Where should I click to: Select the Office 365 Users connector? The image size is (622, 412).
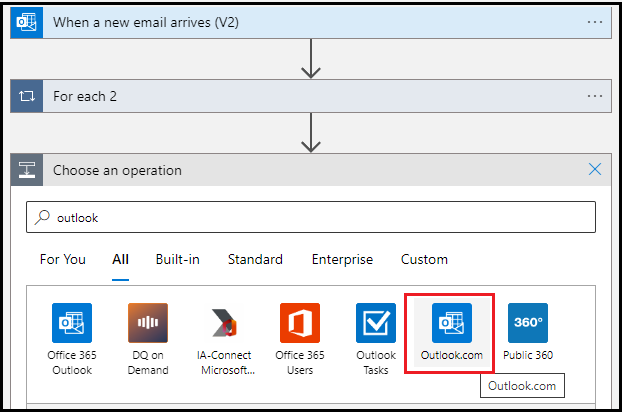click(x=300, y=323)
